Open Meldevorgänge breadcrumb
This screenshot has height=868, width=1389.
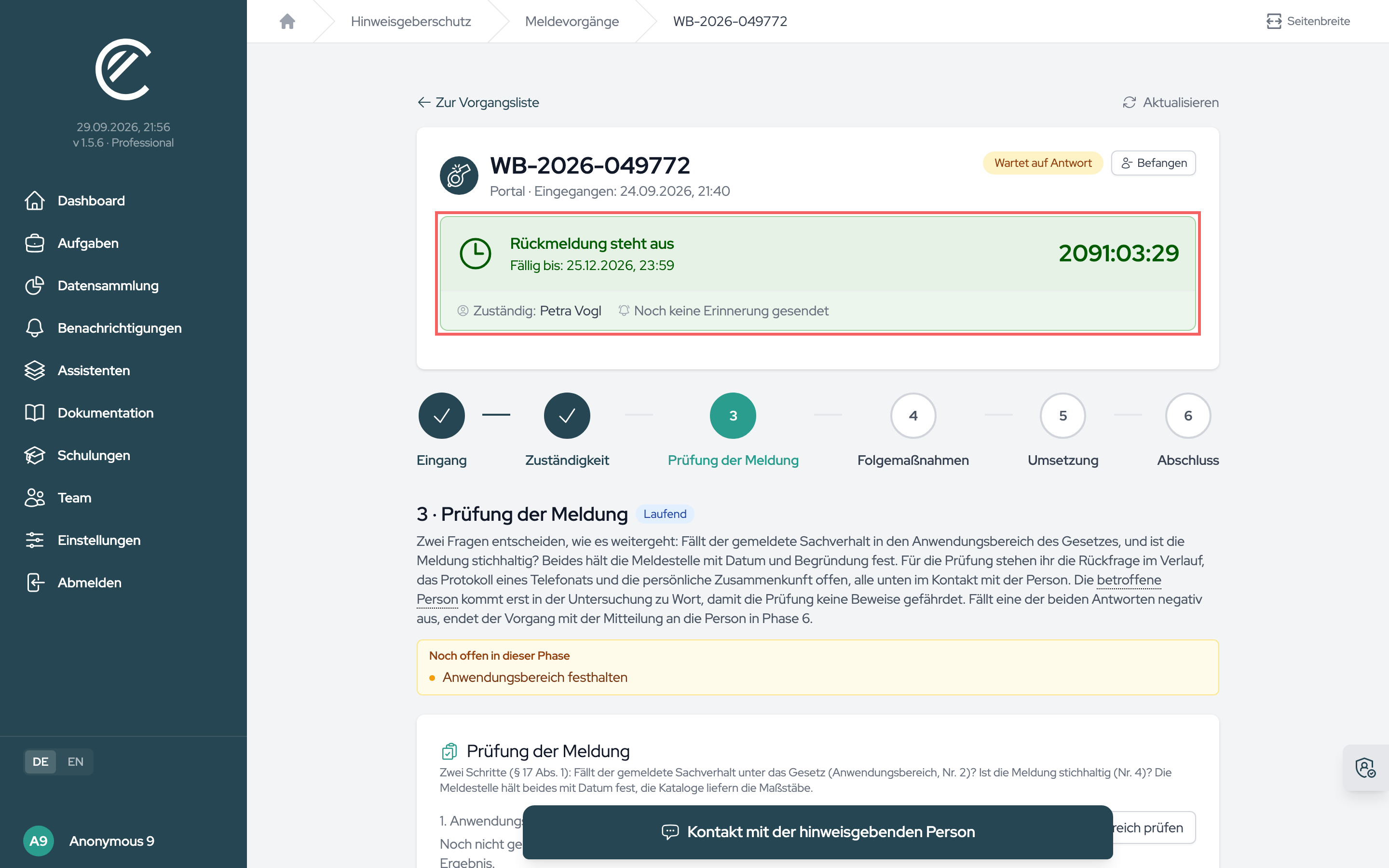coord(572,21)
